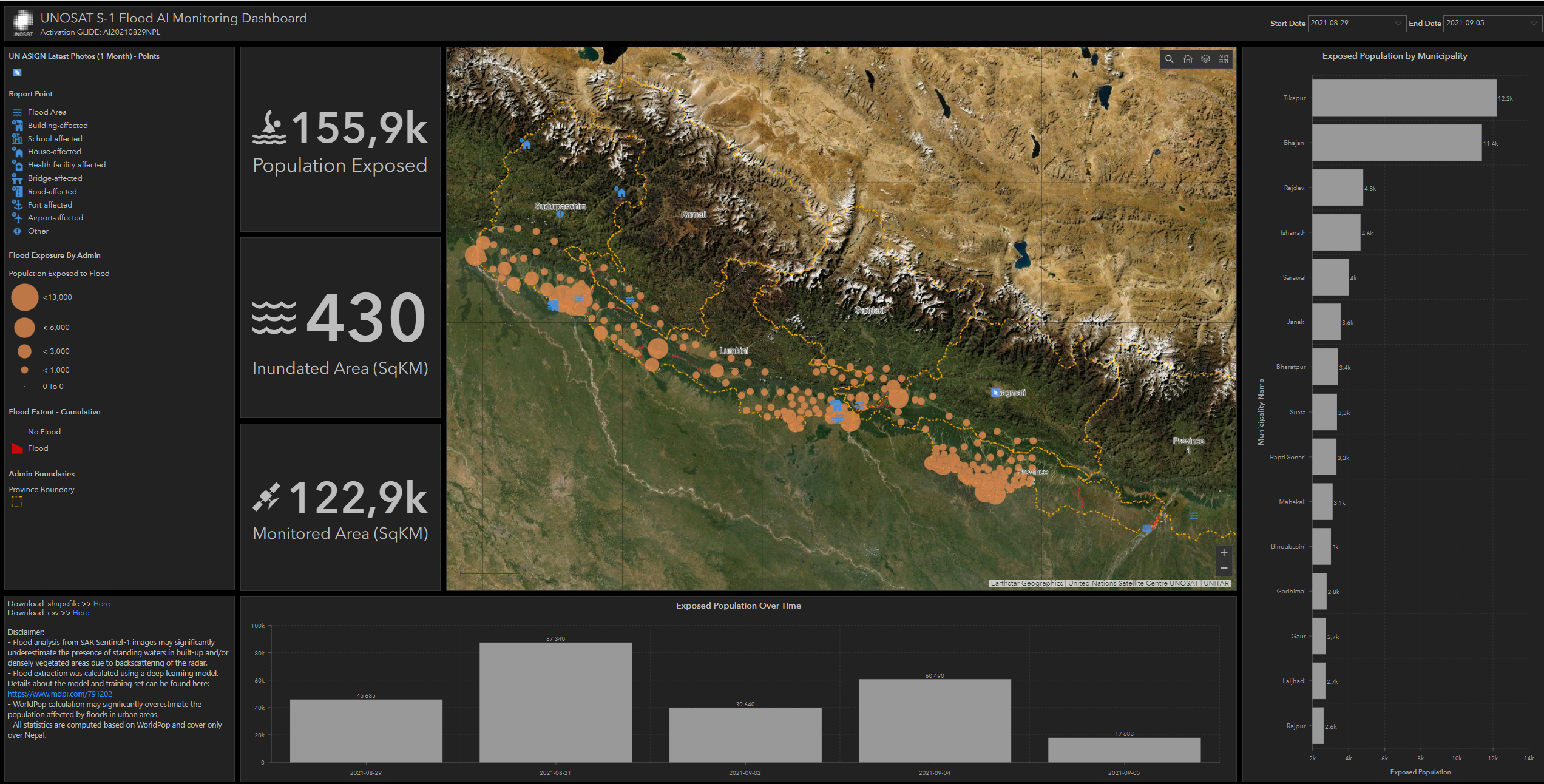Open the map layers list icon
Viewport: 1544px width, 784px height.
coord(1205,59)
